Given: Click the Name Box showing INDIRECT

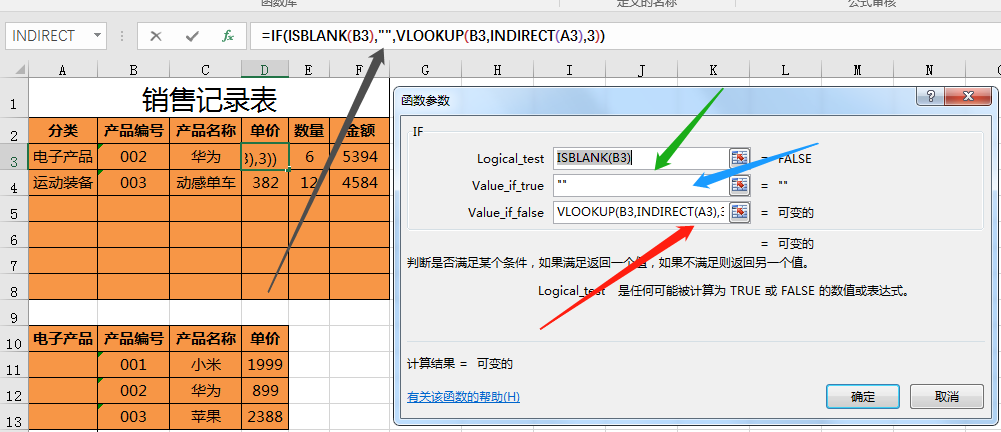Looking at the screenshot, I should 48,36.
